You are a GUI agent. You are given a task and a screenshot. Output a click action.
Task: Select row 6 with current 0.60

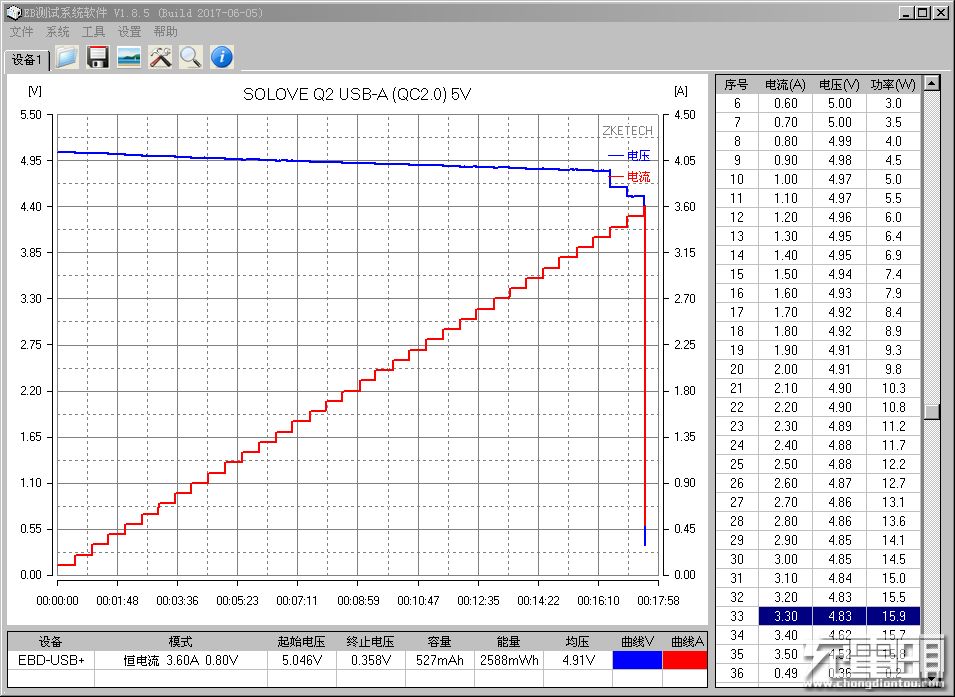click(x=819, y=103)
